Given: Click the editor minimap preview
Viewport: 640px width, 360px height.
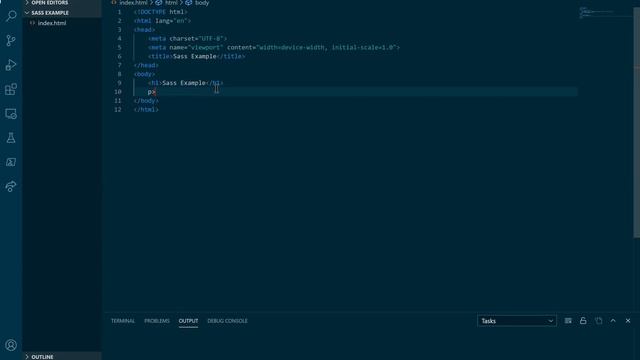Looking at the screenshot, I should pyautogui.click(x=605, y=12).
